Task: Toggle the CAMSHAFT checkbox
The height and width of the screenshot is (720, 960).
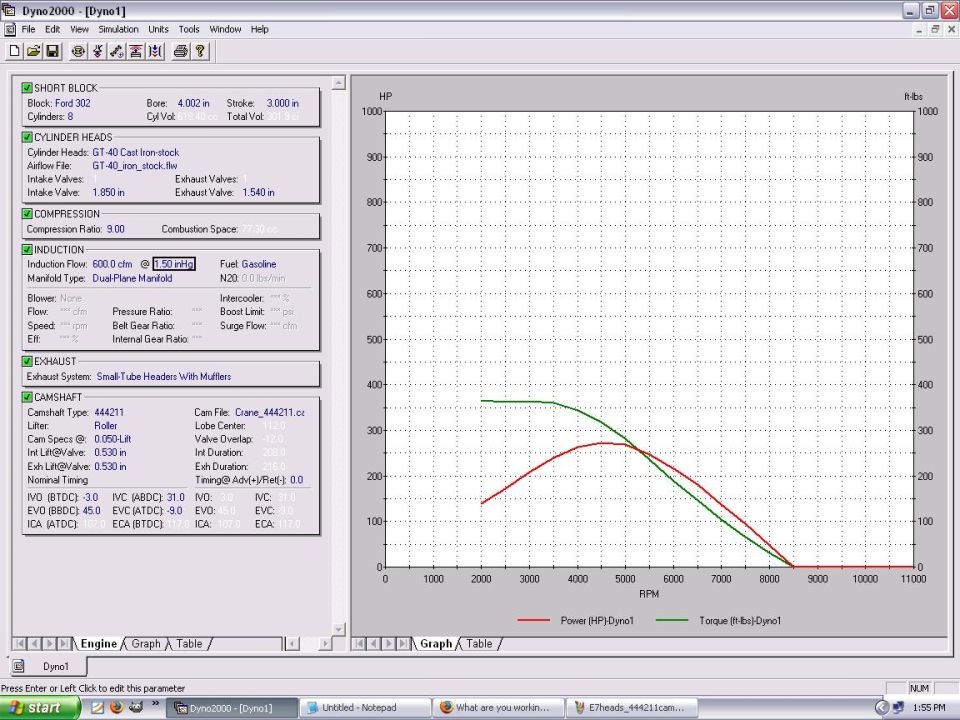Action: (x=27, y=397)
